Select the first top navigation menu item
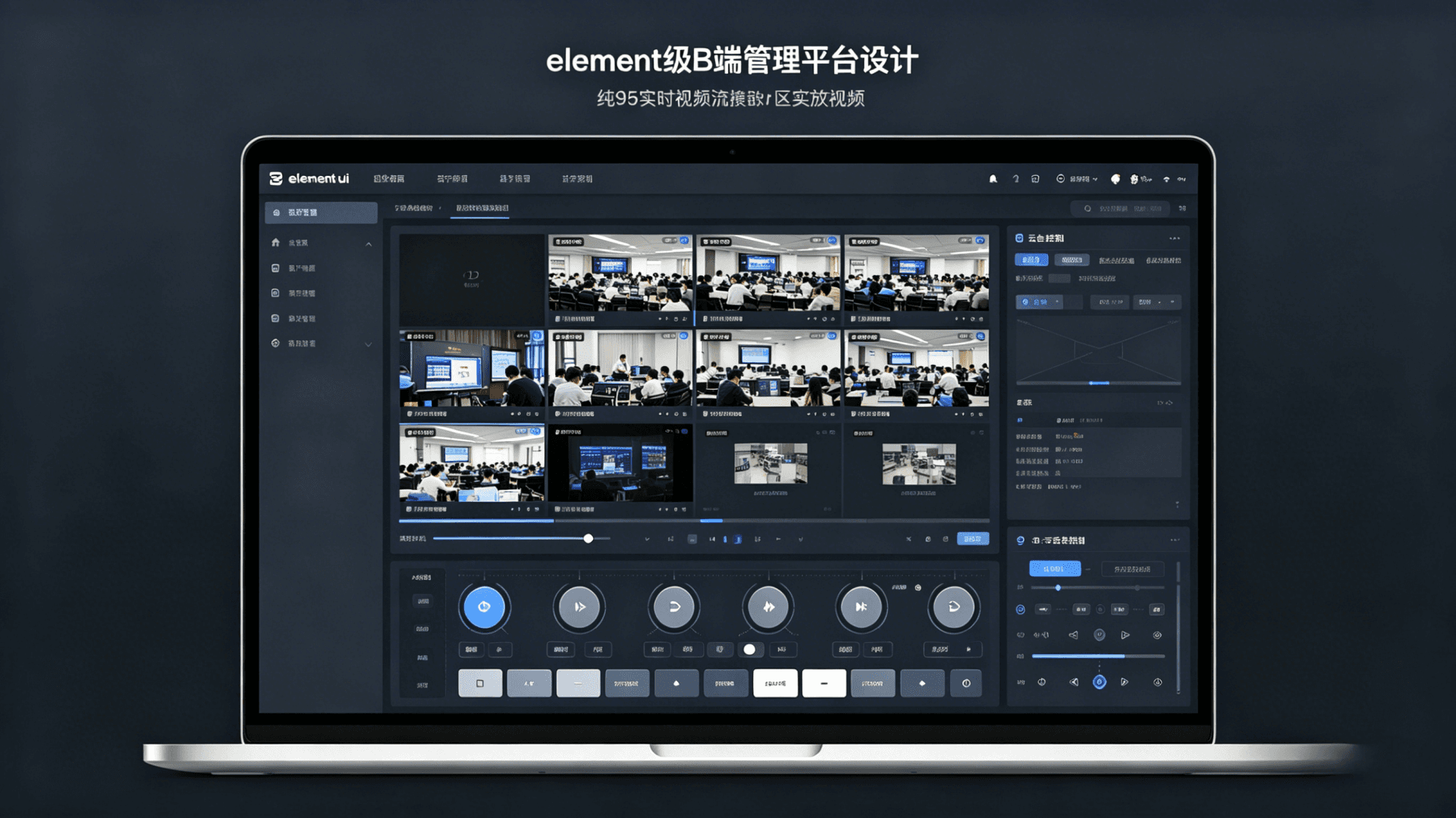Image resolution: width=1456 pixels, height=818 pixels. coord(388,179)
